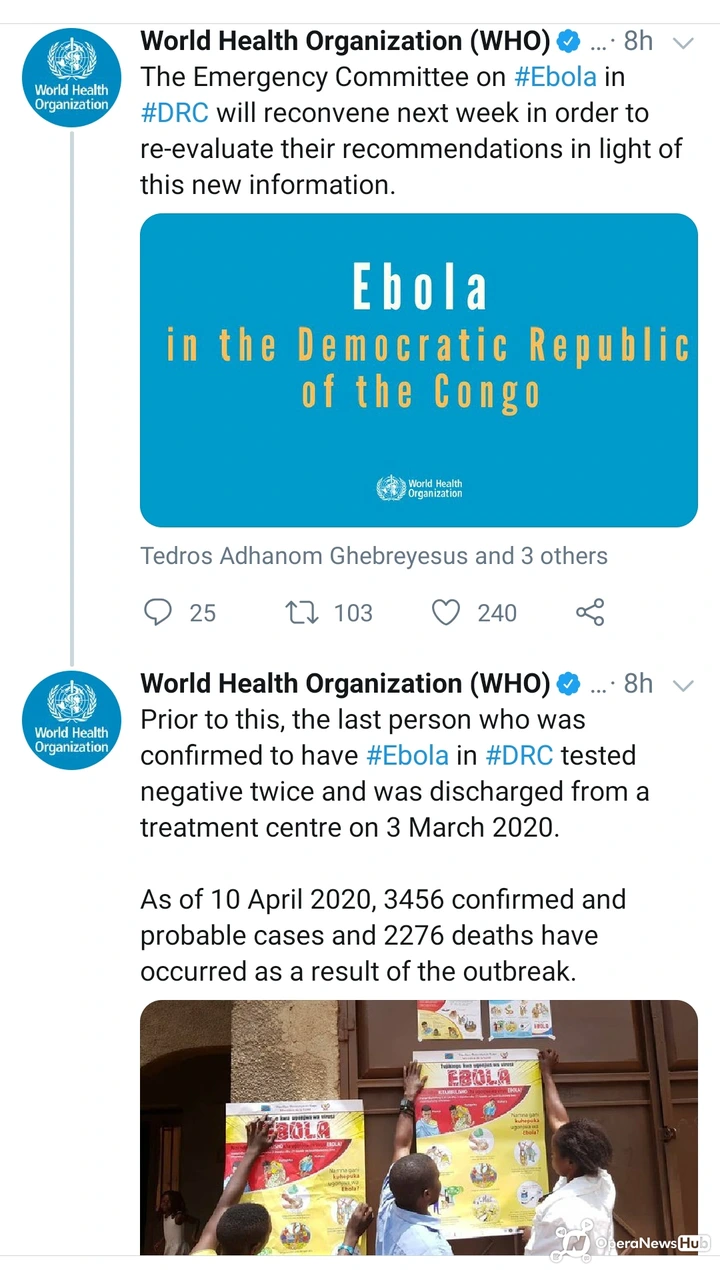Open tagged people Tedros Adhanom Ghebreyesus and 3 others
720x1270 pixels.
[x=374, y=556]
